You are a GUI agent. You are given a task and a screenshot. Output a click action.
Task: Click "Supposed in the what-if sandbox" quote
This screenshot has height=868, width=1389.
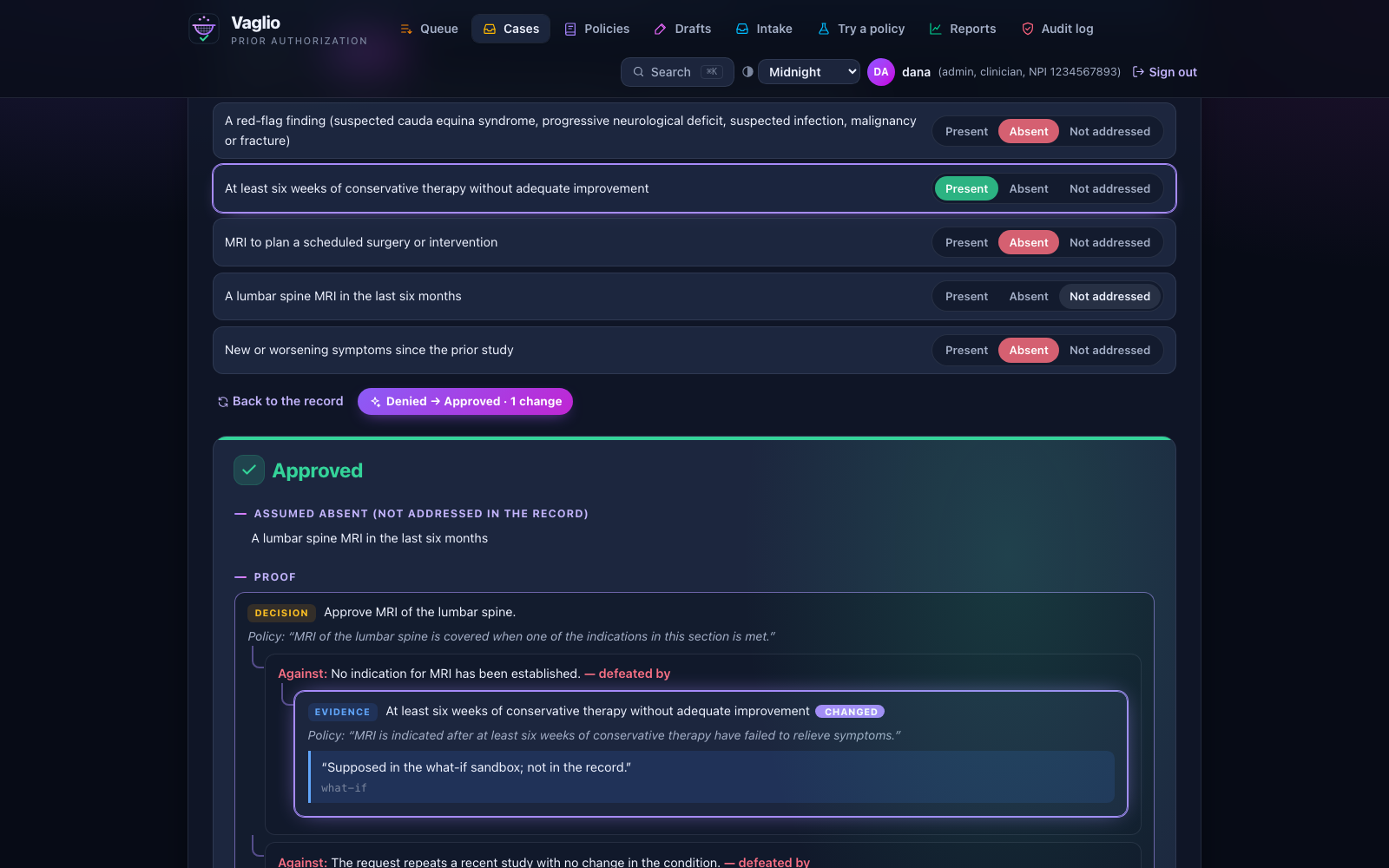pos(476,767)
